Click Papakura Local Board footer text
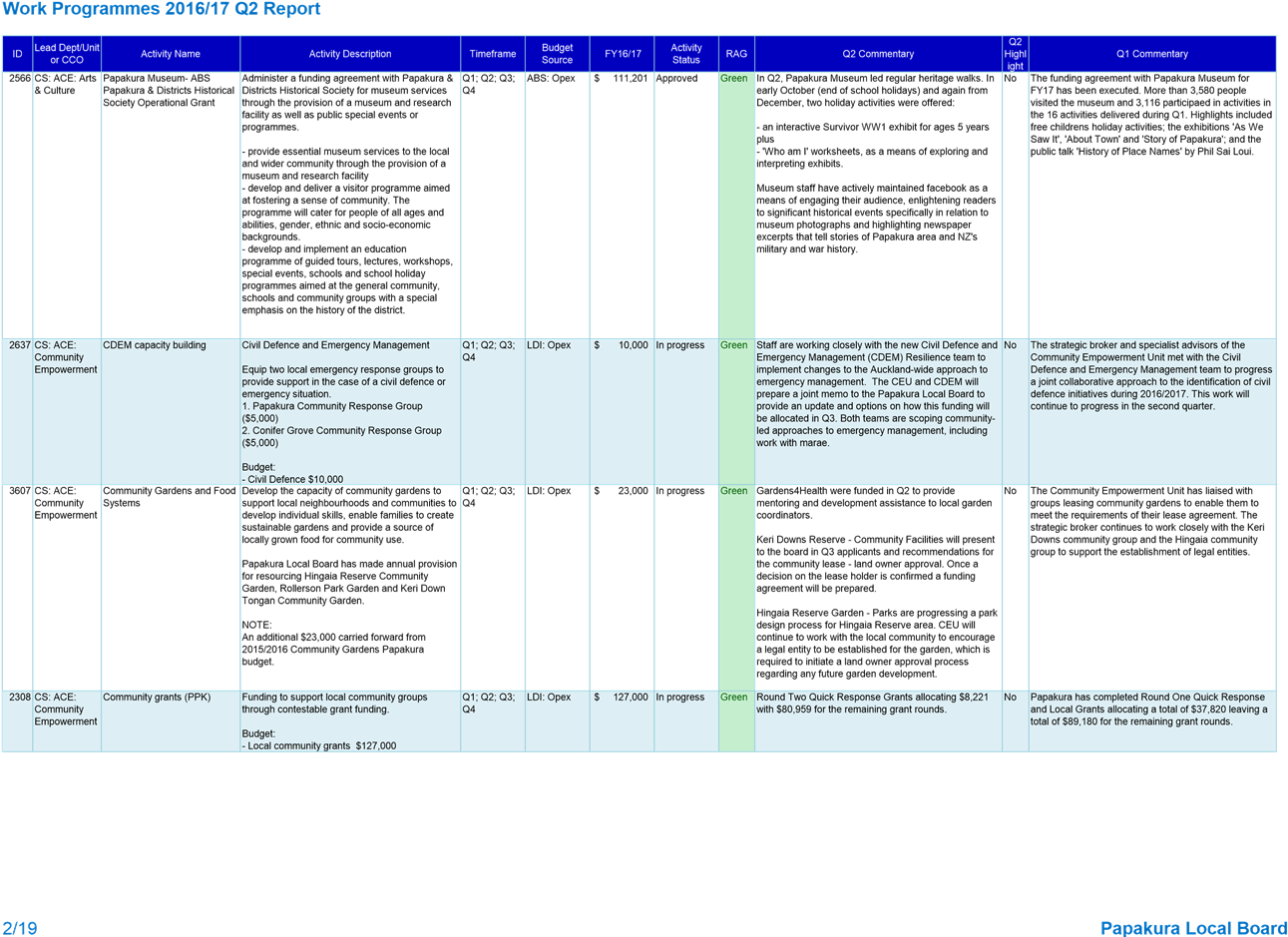Image resolution: width=1288 pixels, height=937 pixels. point(1193,928)
